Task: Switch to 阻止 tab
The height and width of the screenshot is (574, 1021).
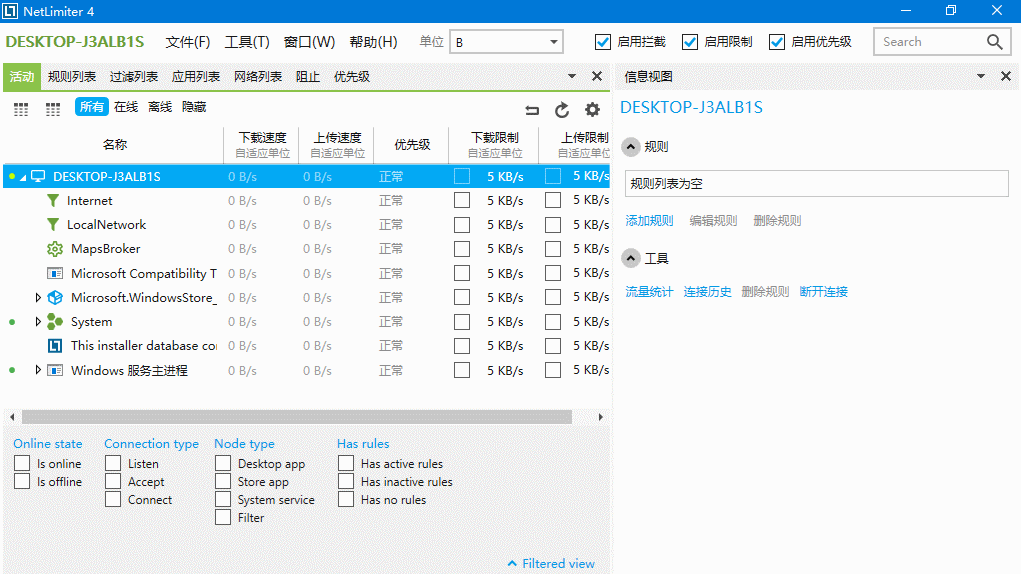Action: [x=307, y=77]
